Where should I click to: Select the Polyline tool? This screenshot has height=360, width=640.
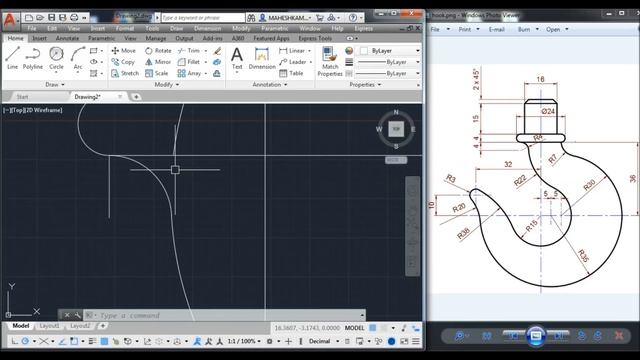(33, 58)
